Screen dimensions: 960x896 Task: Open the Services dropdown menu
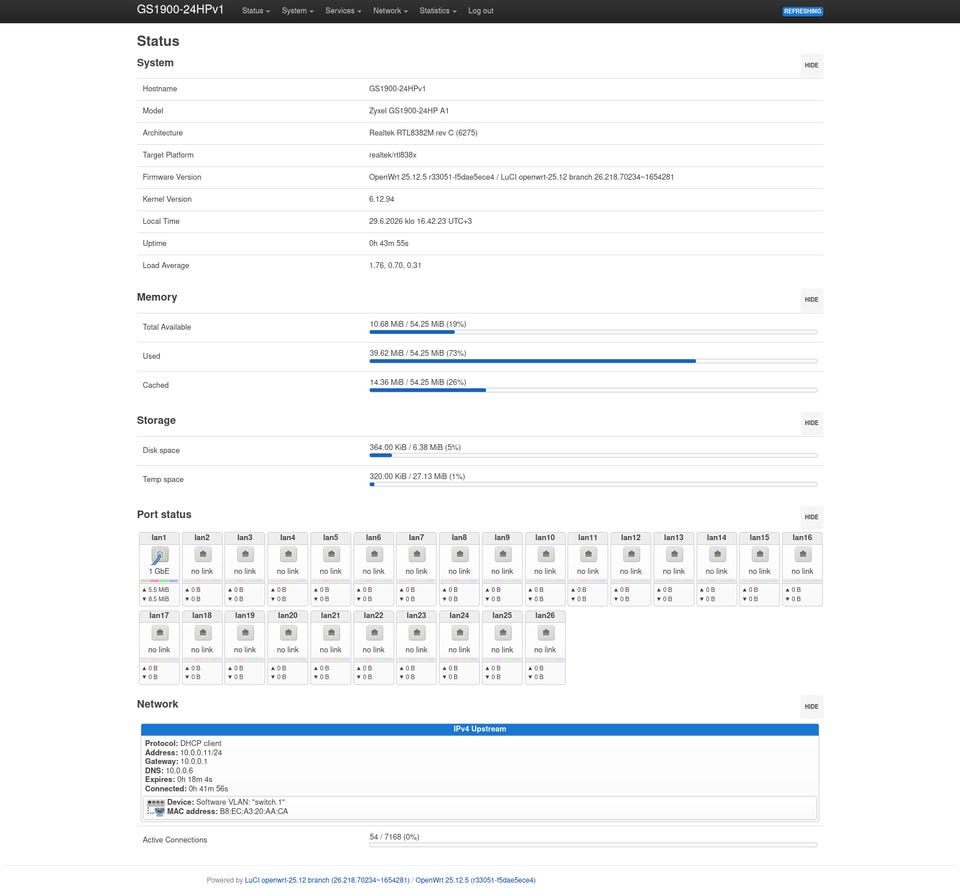tap(343, 11)
